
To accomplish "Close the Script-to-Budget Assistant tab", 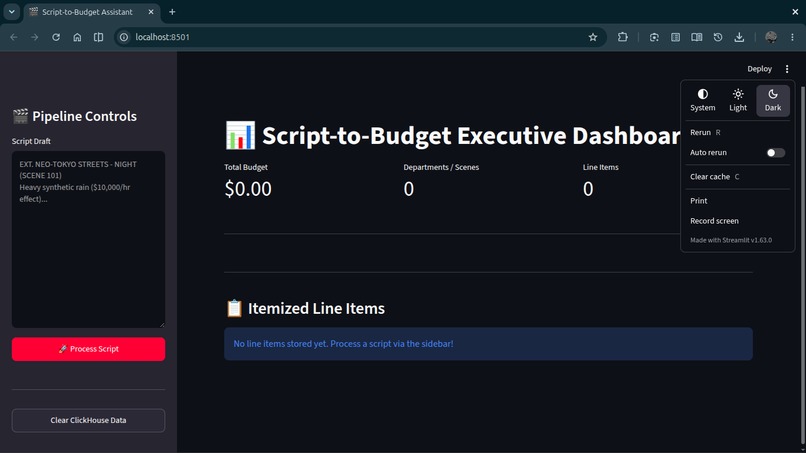I will [151, 11].
